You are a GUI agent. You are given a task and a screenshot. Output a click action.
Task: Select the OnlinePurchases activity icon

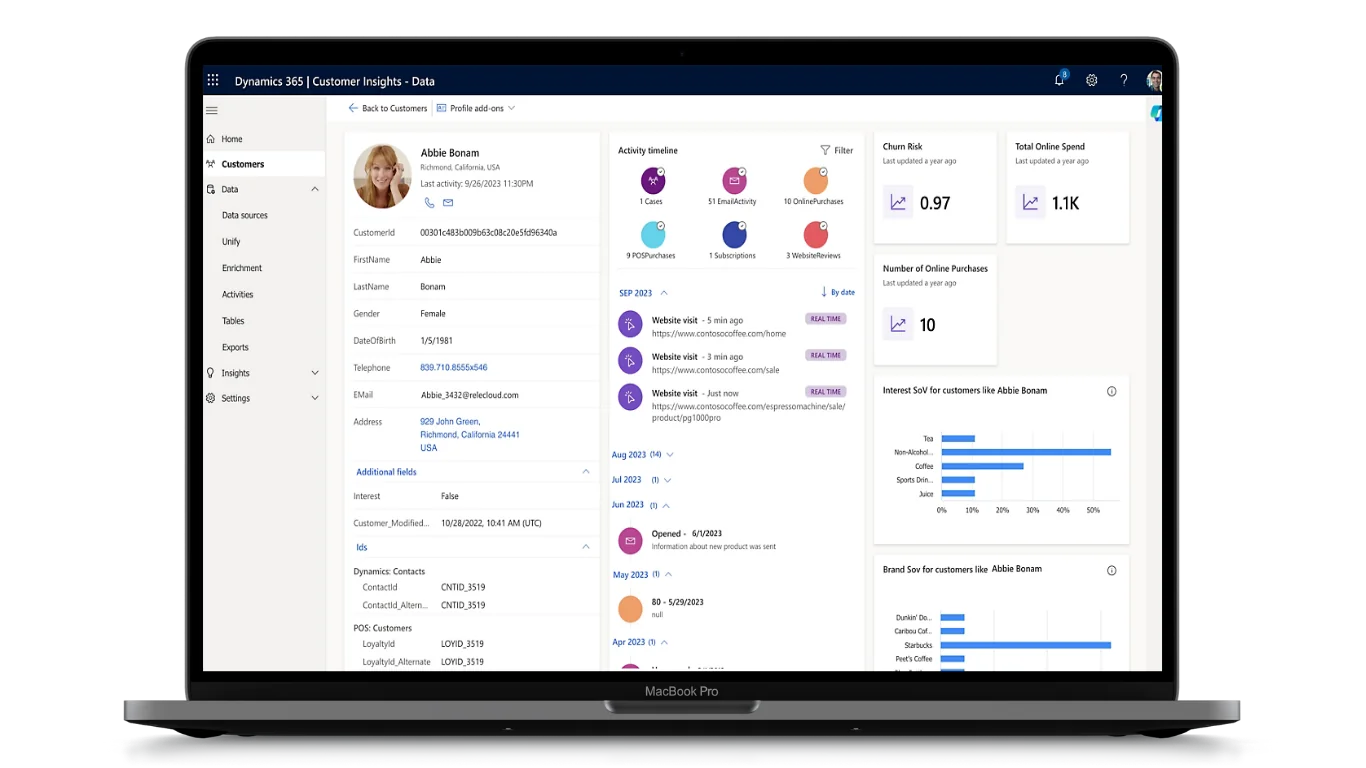815,181
